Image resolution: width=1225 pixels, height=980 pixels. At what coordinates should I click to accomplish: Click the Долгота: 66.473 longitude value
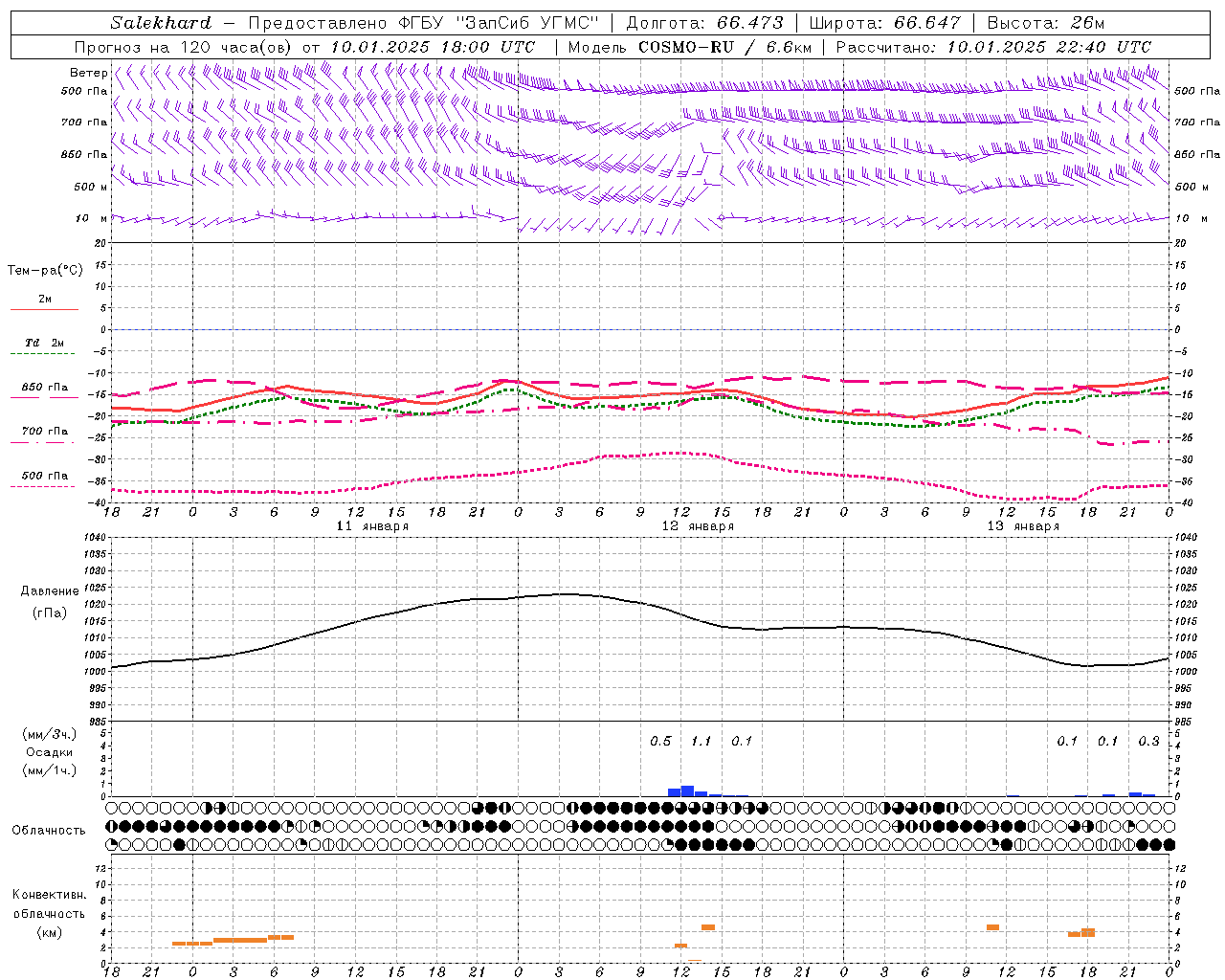pos(704,23)
